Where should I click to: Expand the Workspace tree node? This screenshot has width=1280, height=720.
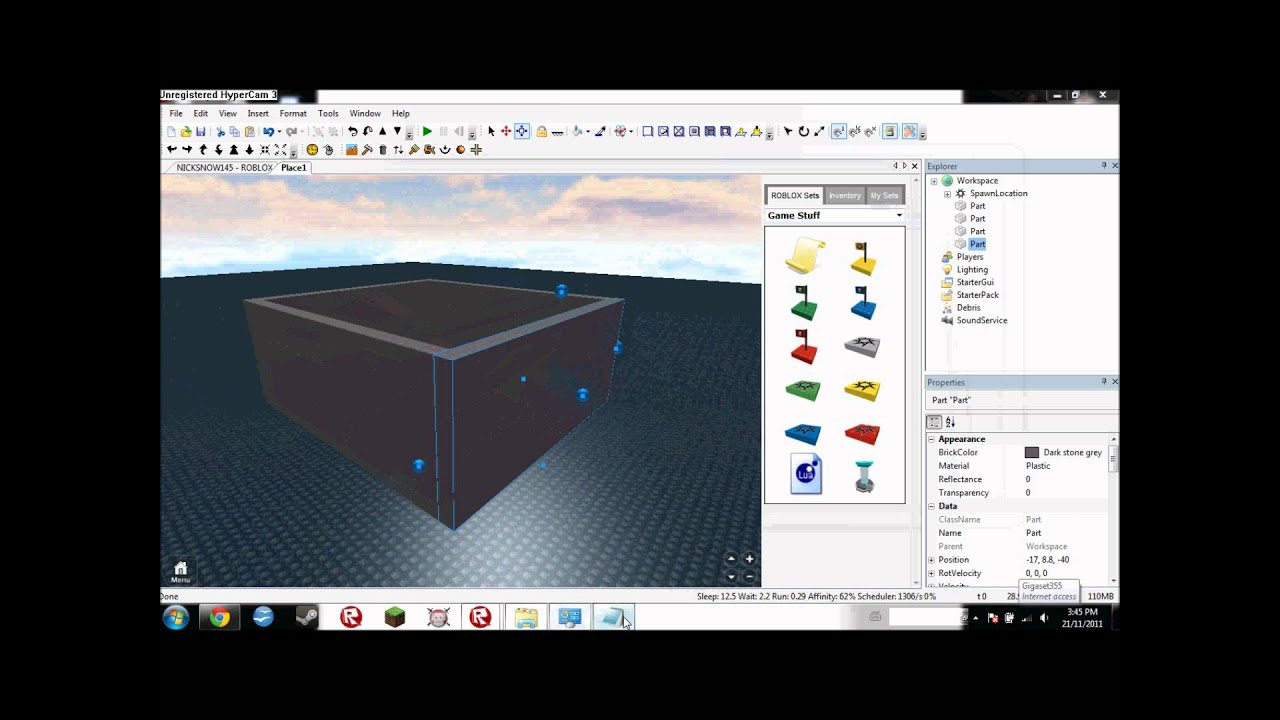[934, 181]
